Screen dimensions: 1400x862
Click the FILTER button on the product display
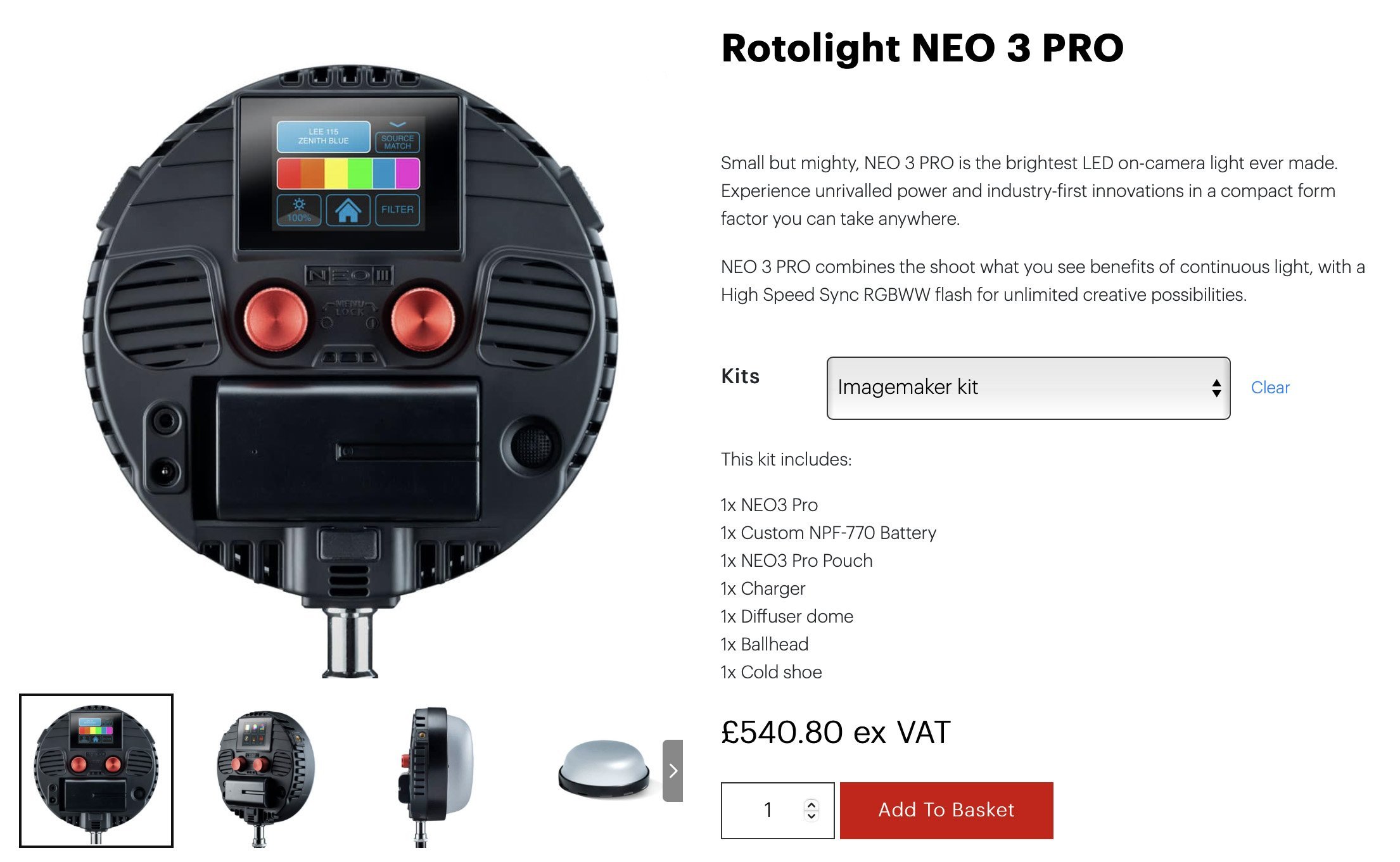(x=397, y=210)
